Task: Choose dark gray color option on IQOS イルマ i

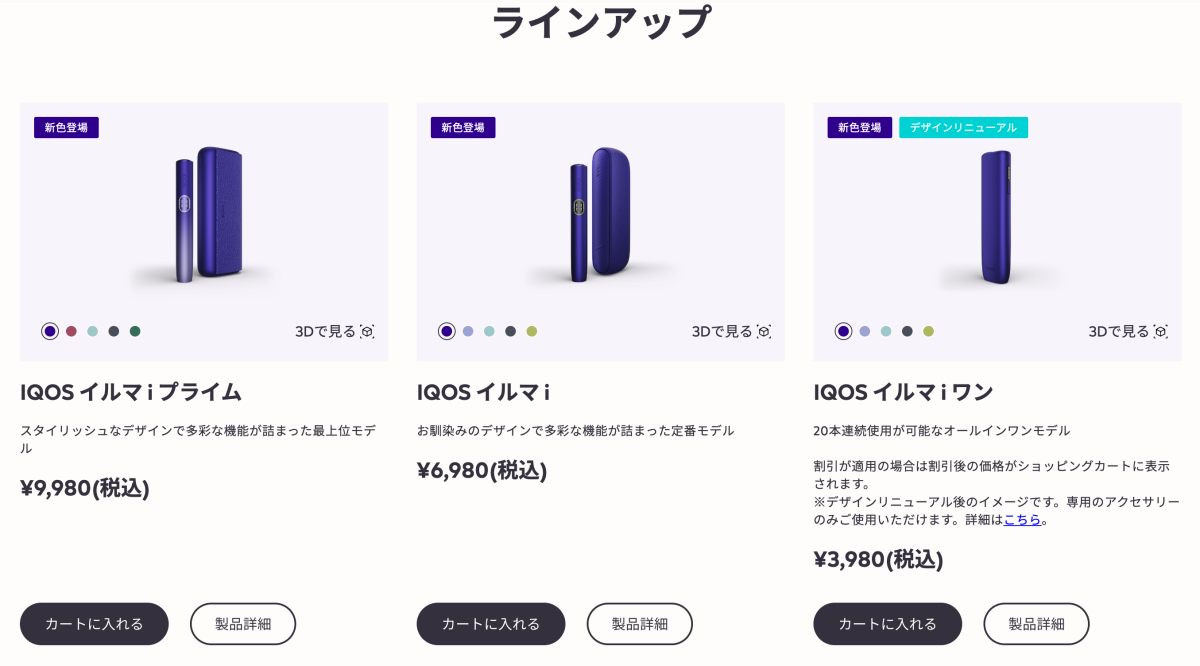Action: [509, 330]
